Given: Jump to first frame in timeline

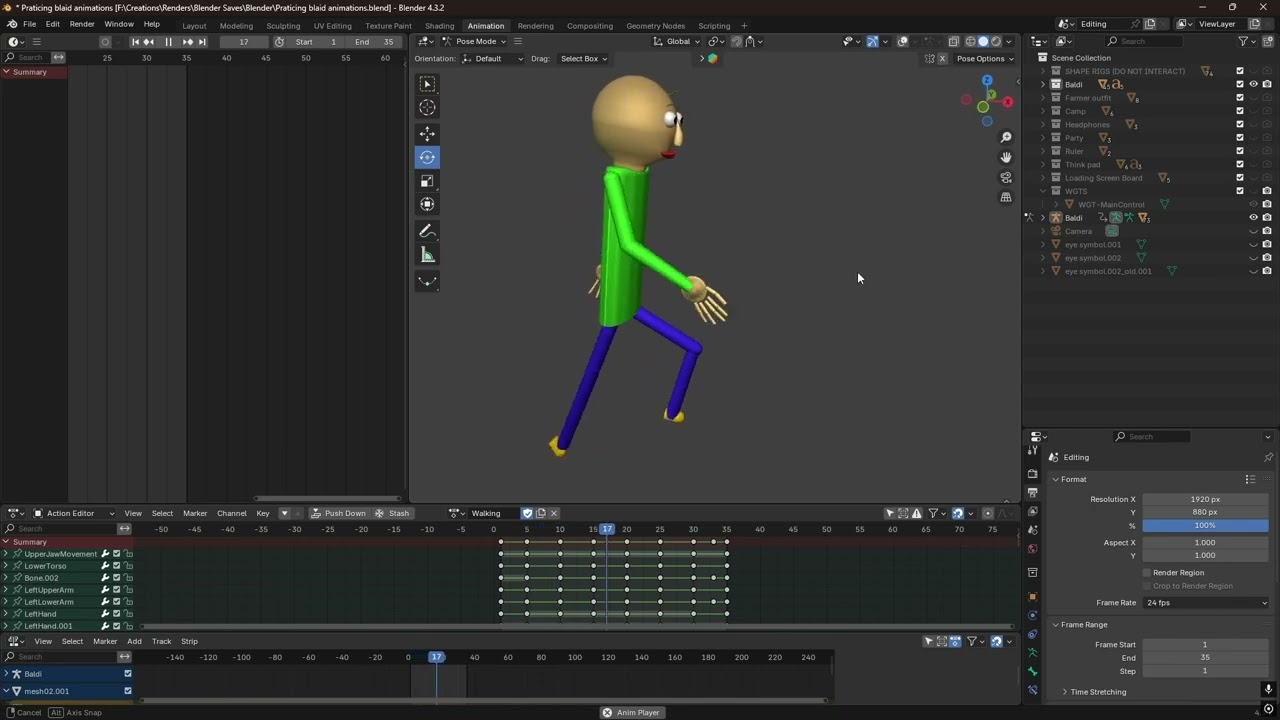Looking at the screenshot, I should click(x=135, y=41).
